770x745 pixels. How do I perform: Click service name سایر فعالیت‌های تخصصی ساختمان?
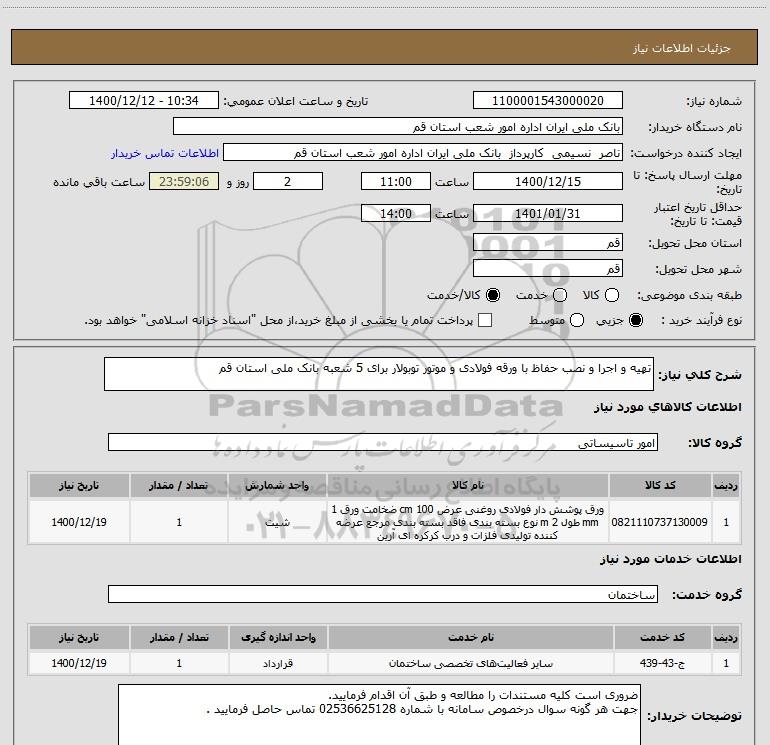pyautogui.click(x=470, y=663)
